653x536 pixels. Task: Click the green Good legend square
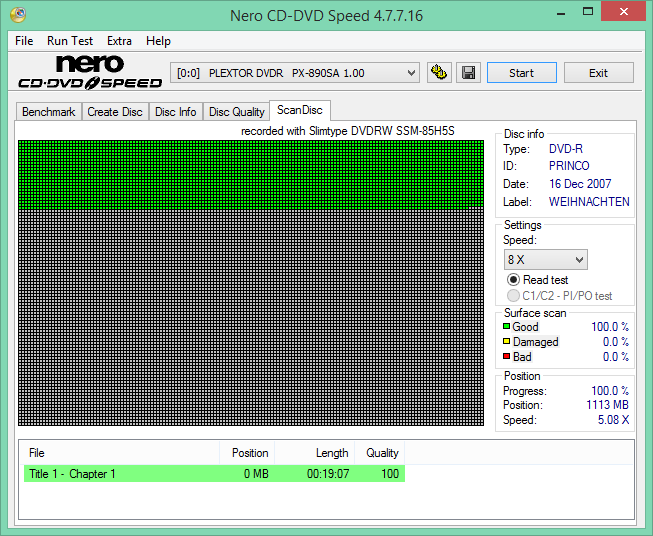506,327
